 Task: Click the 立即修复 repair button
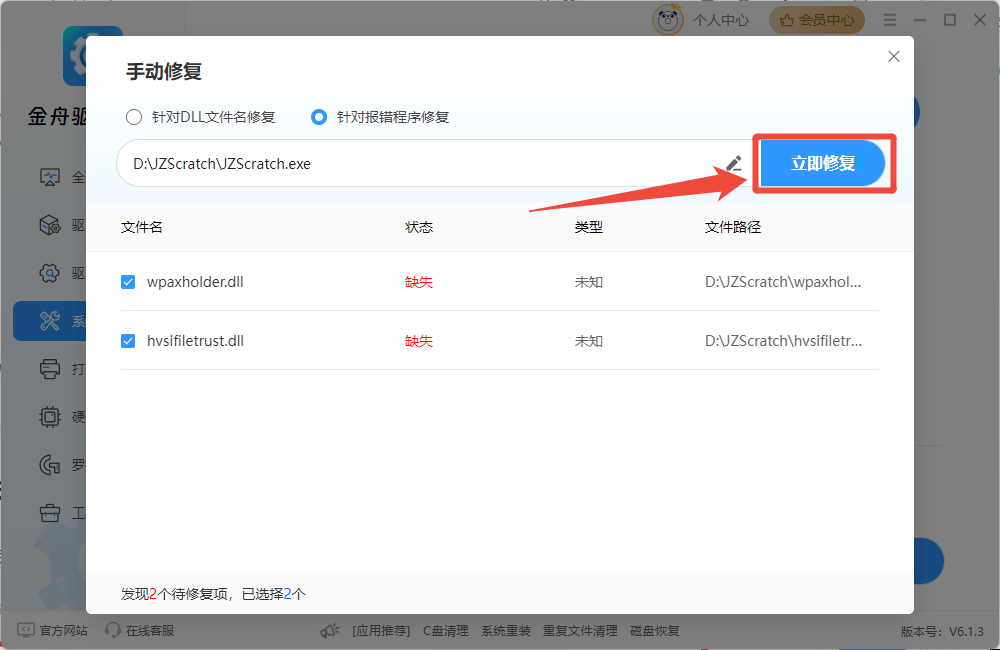click(x=823, y=163)
